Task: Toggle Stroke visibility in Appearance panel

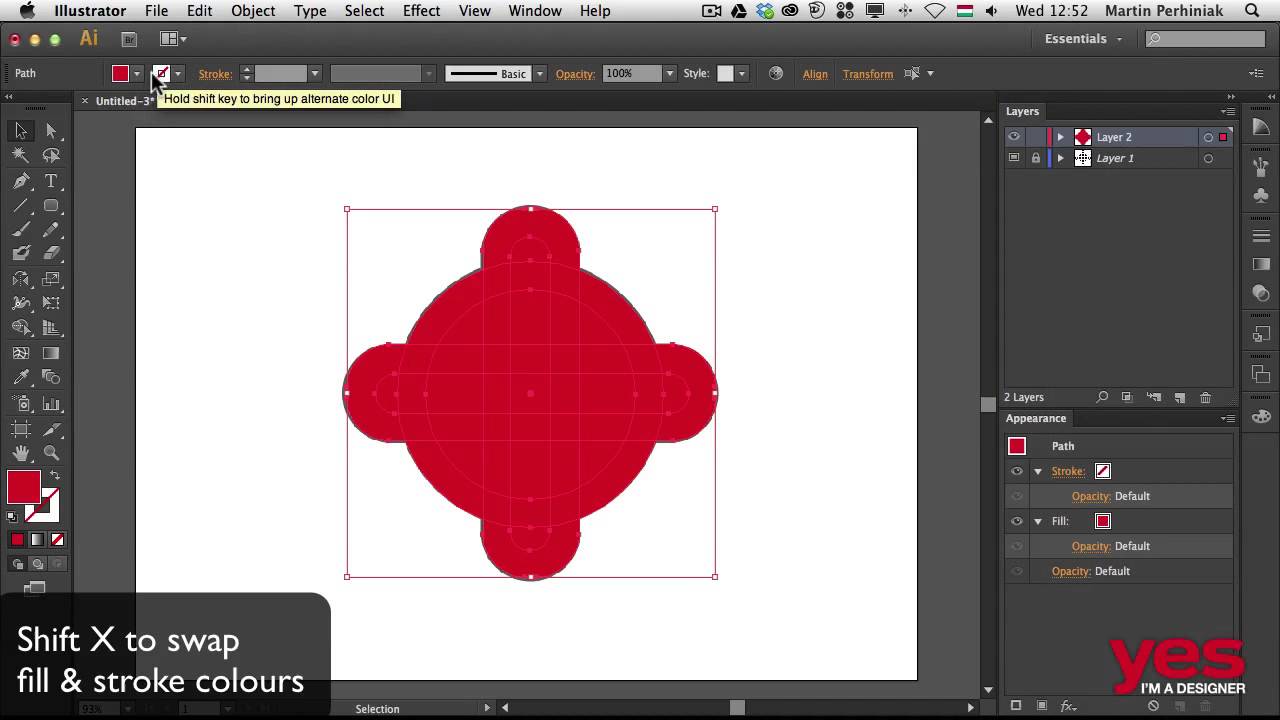Action: [x=1017, y=471]
